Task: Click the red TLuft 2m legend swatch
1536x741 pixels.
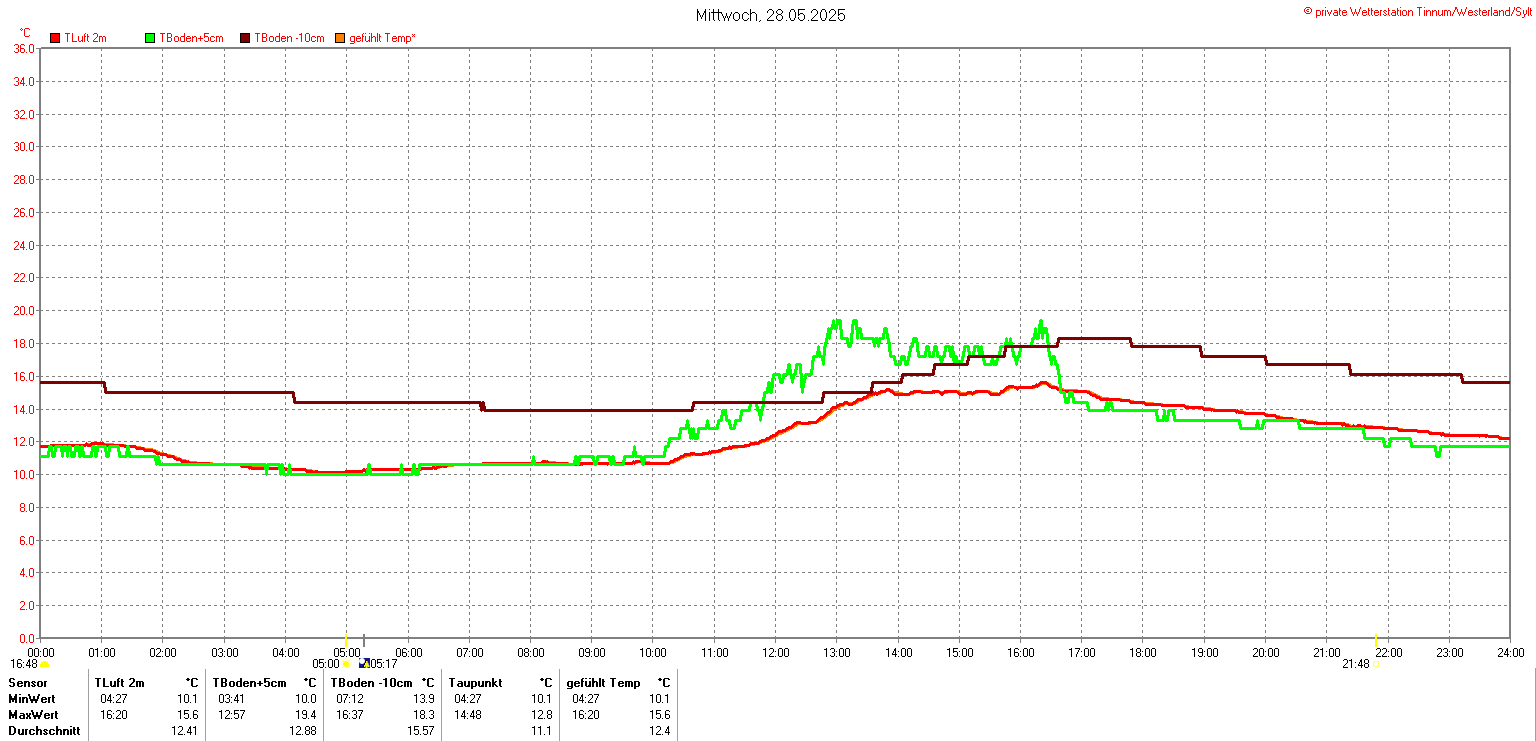Action: (56, 39)
